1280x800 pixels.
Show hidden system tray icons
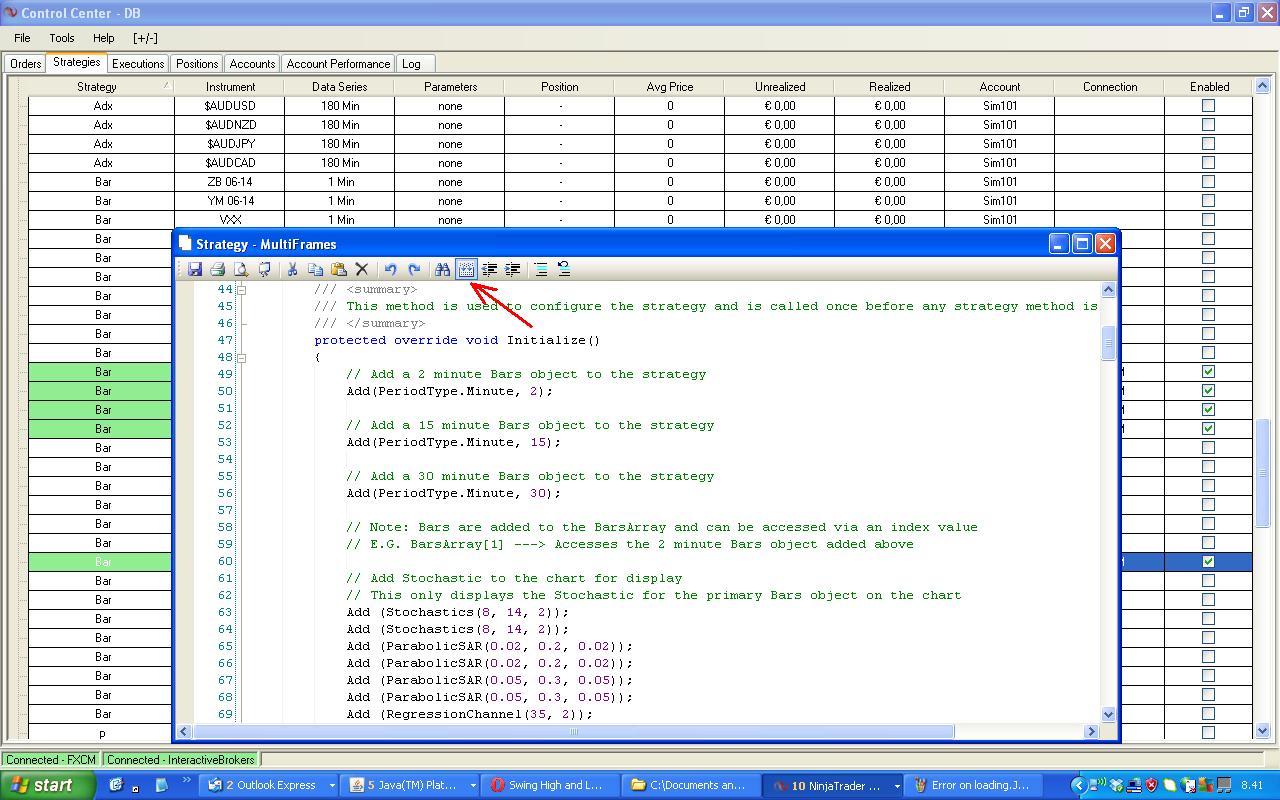[1078, 785]
